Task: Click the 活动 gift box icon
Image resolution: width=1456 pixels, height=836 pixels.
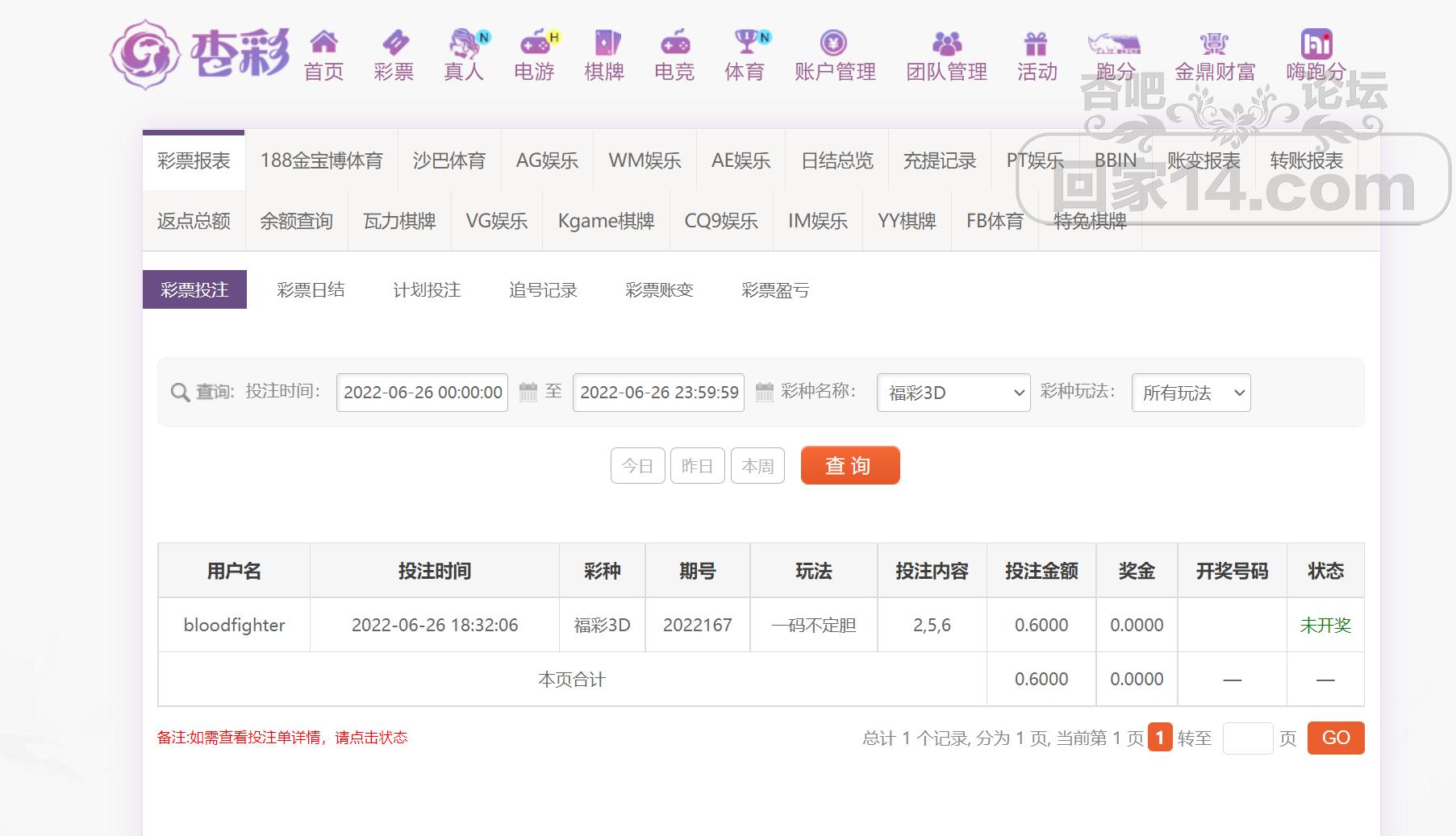Action: 1036,42
